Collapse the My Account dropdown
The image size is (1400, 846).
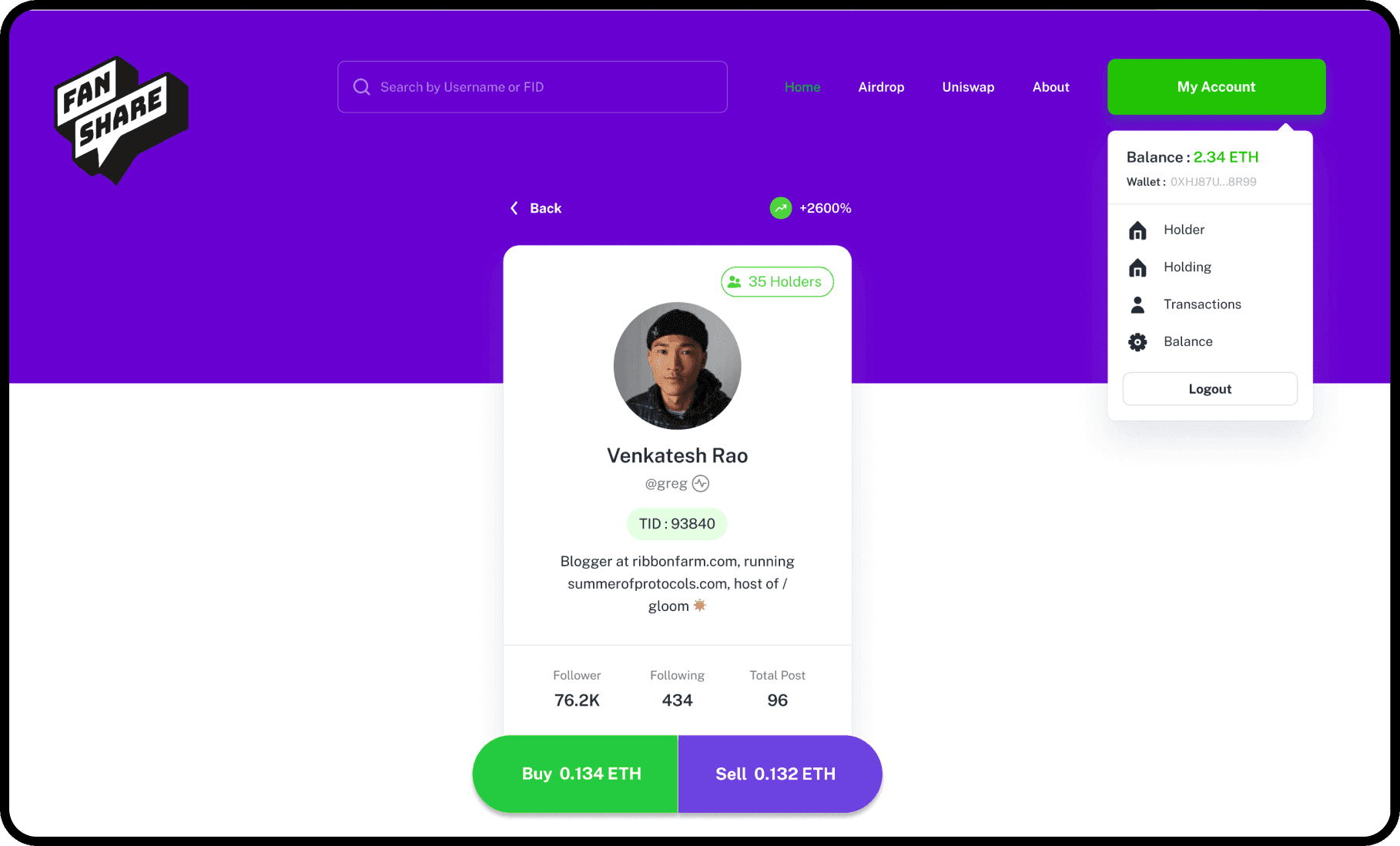[1216, 87]
